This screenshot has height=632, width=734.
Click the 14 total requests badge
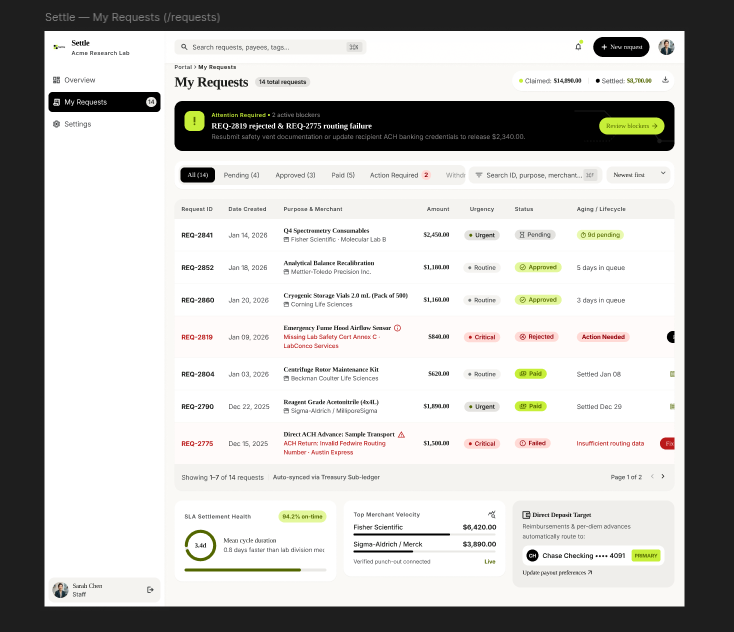point(282,82)
